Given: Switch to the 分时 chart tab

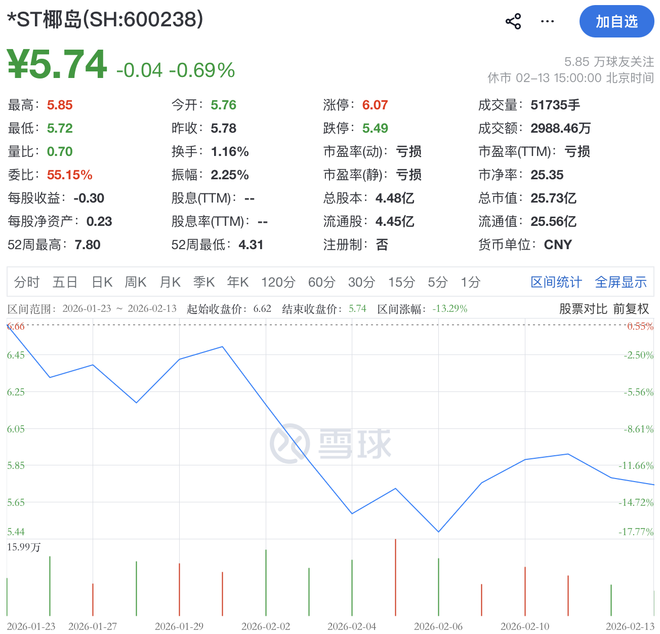Looking at the screenshot, I should point(27,282).
